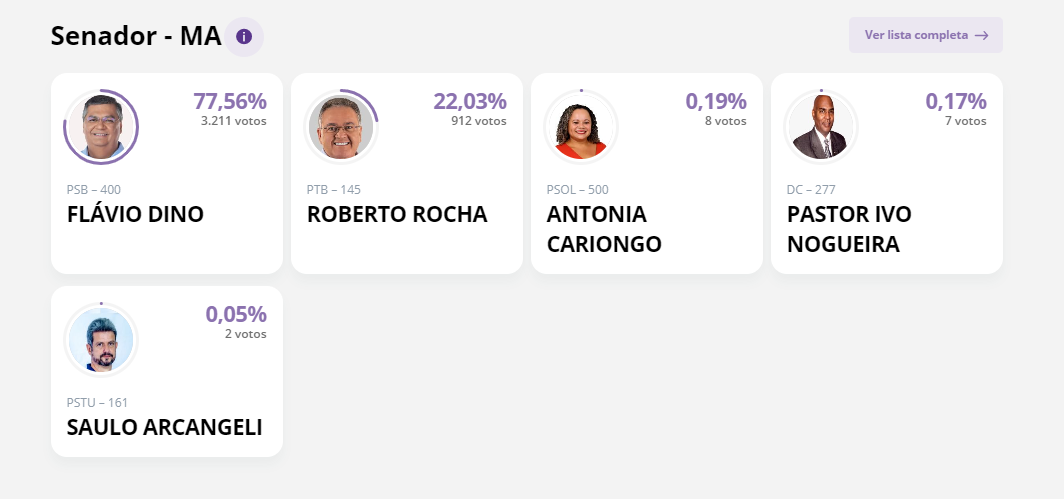Select the ANTONIA CARIONGO name
Image resolution: width=1064 pixels, height=499 pixels.
click(604, 229)
